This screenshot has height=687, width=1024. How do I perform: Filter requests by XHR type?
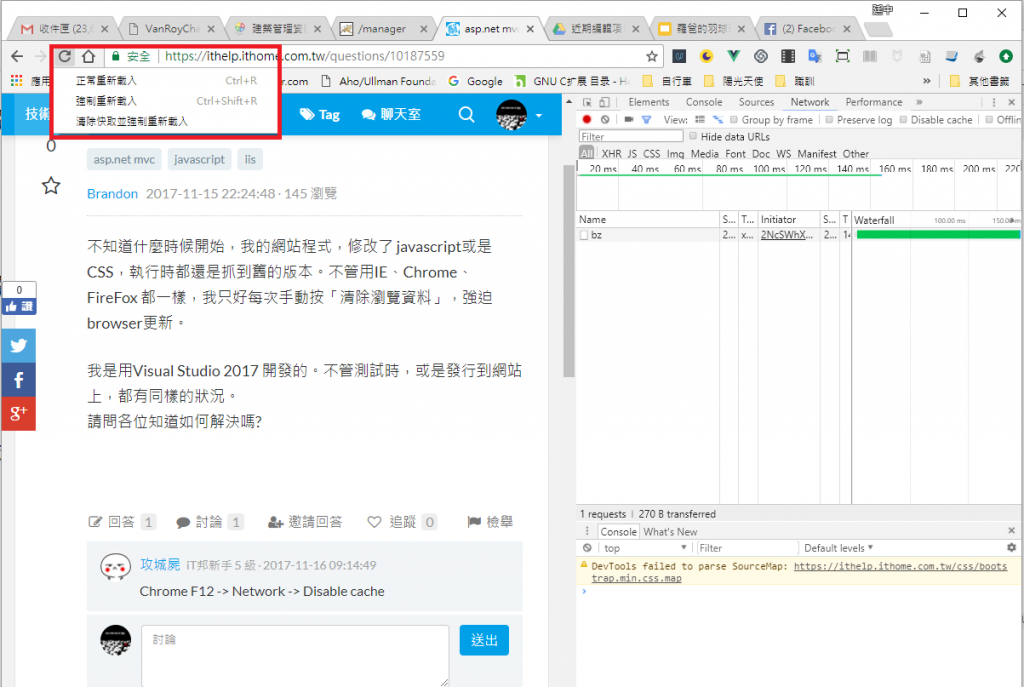tap(611, 154)
